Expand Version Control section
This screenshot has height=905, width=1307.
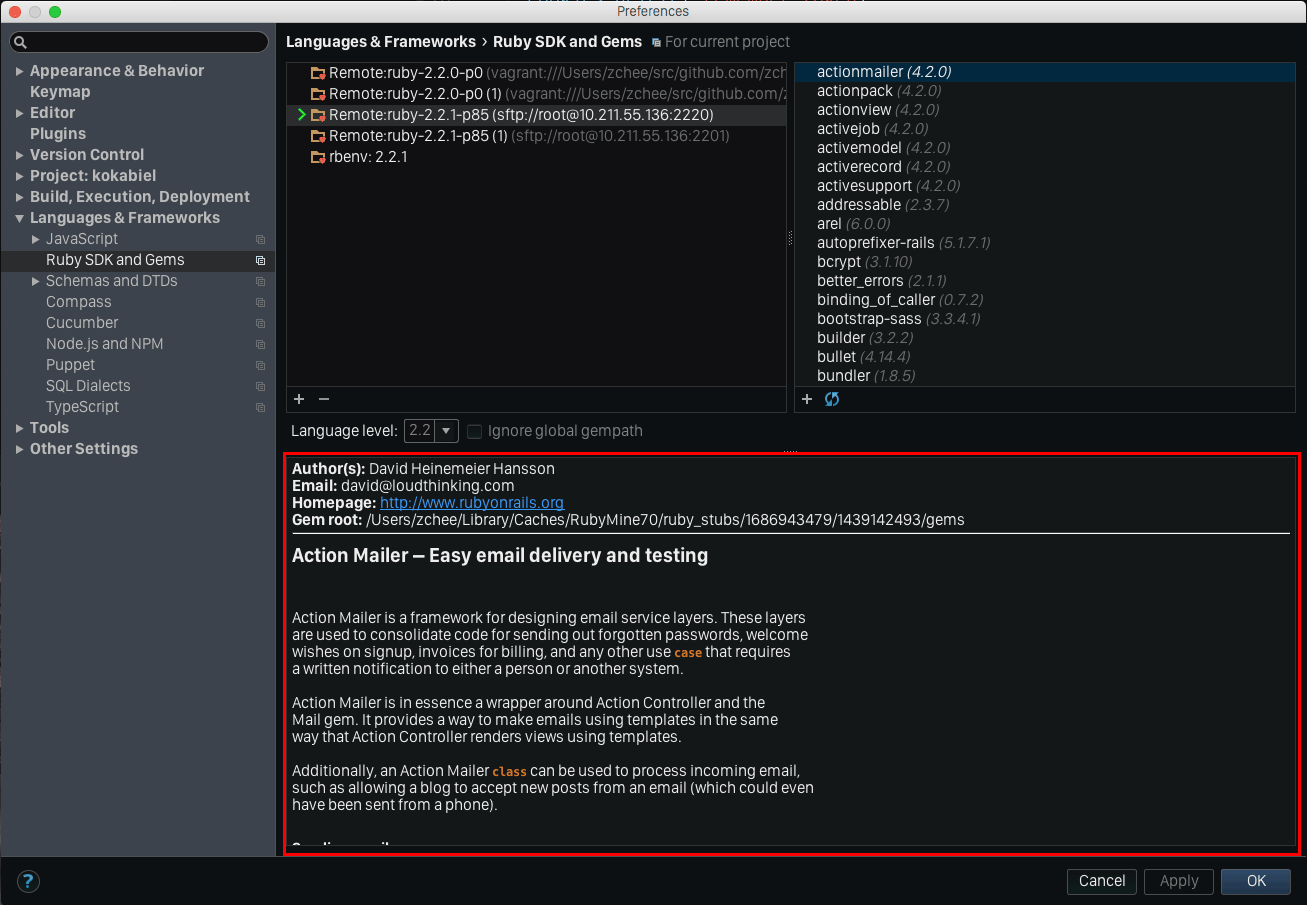pyautogui.click(x=20, y=155)
